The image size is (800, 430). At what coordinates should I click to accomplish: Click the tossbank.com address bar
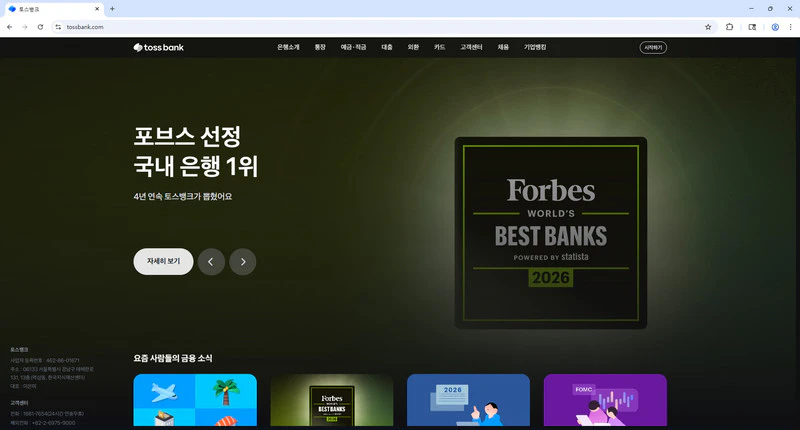pos(383,27)
